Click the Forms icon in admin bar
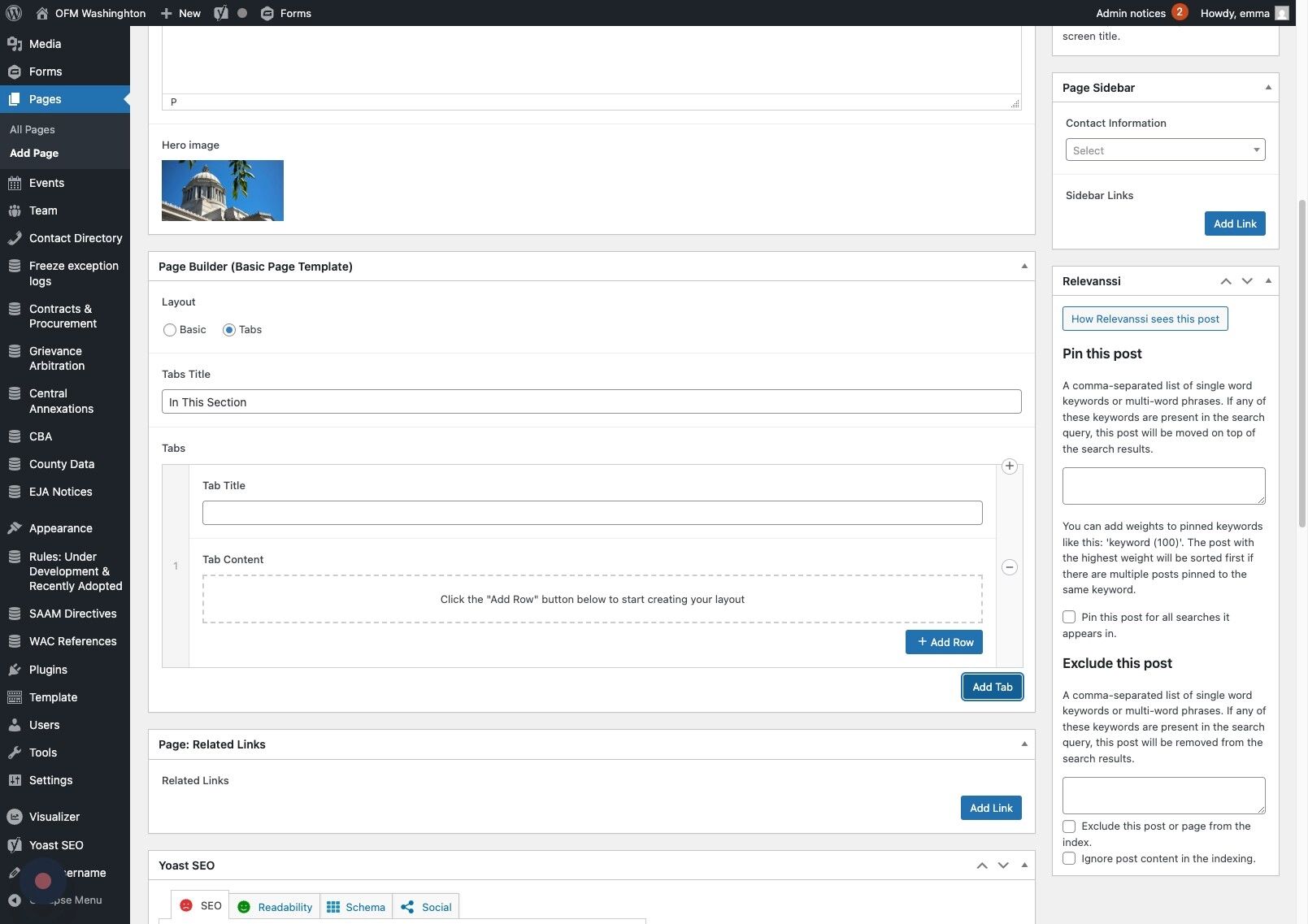Viewport: 1308px width, 924px height. [x=267, y=13]
